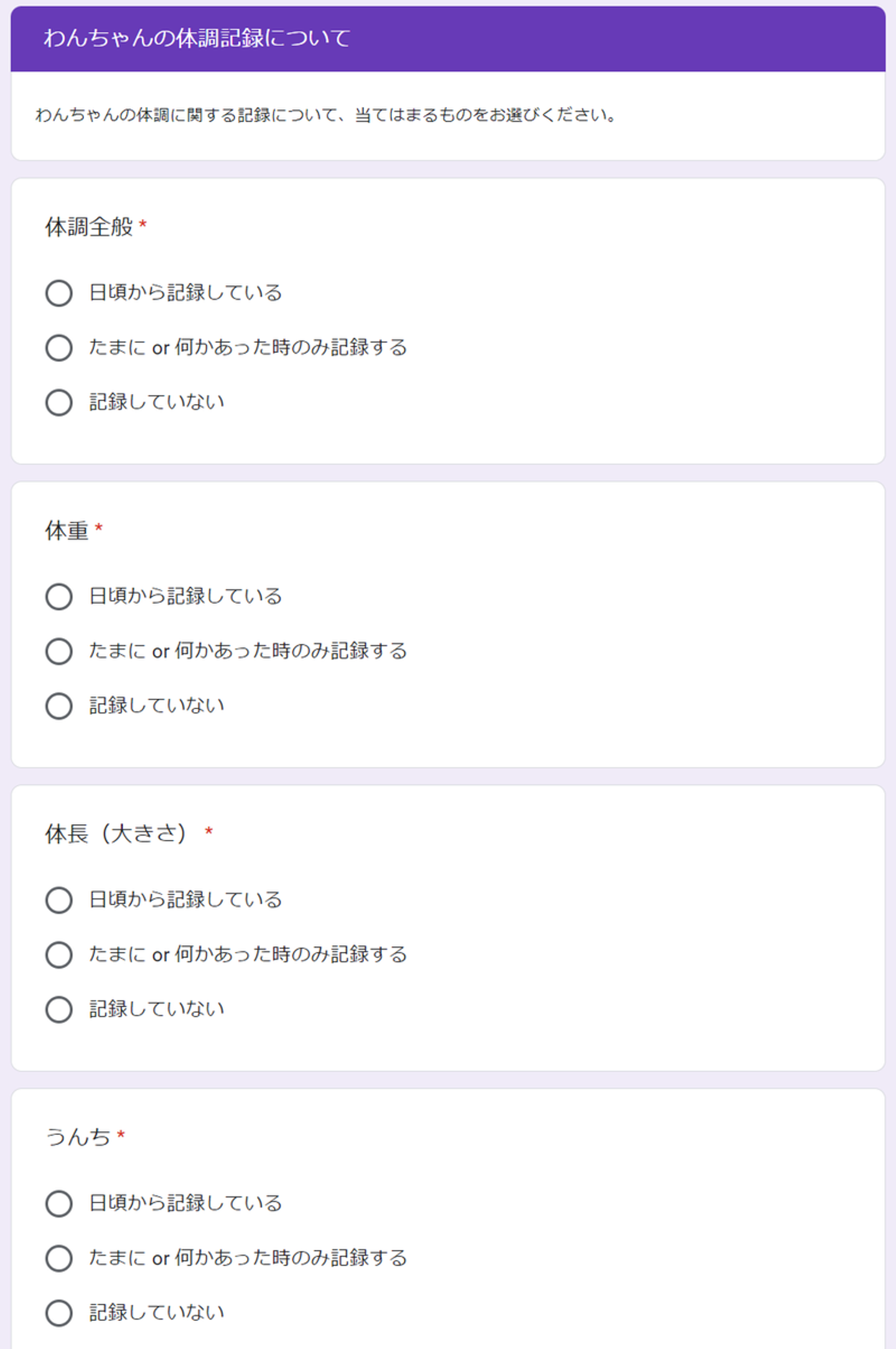The width and height of the screenshot is (896, 1349).
Task: Choose 'たまに or 何かあった時のみ記録する' for 体重
Action: 59,652
